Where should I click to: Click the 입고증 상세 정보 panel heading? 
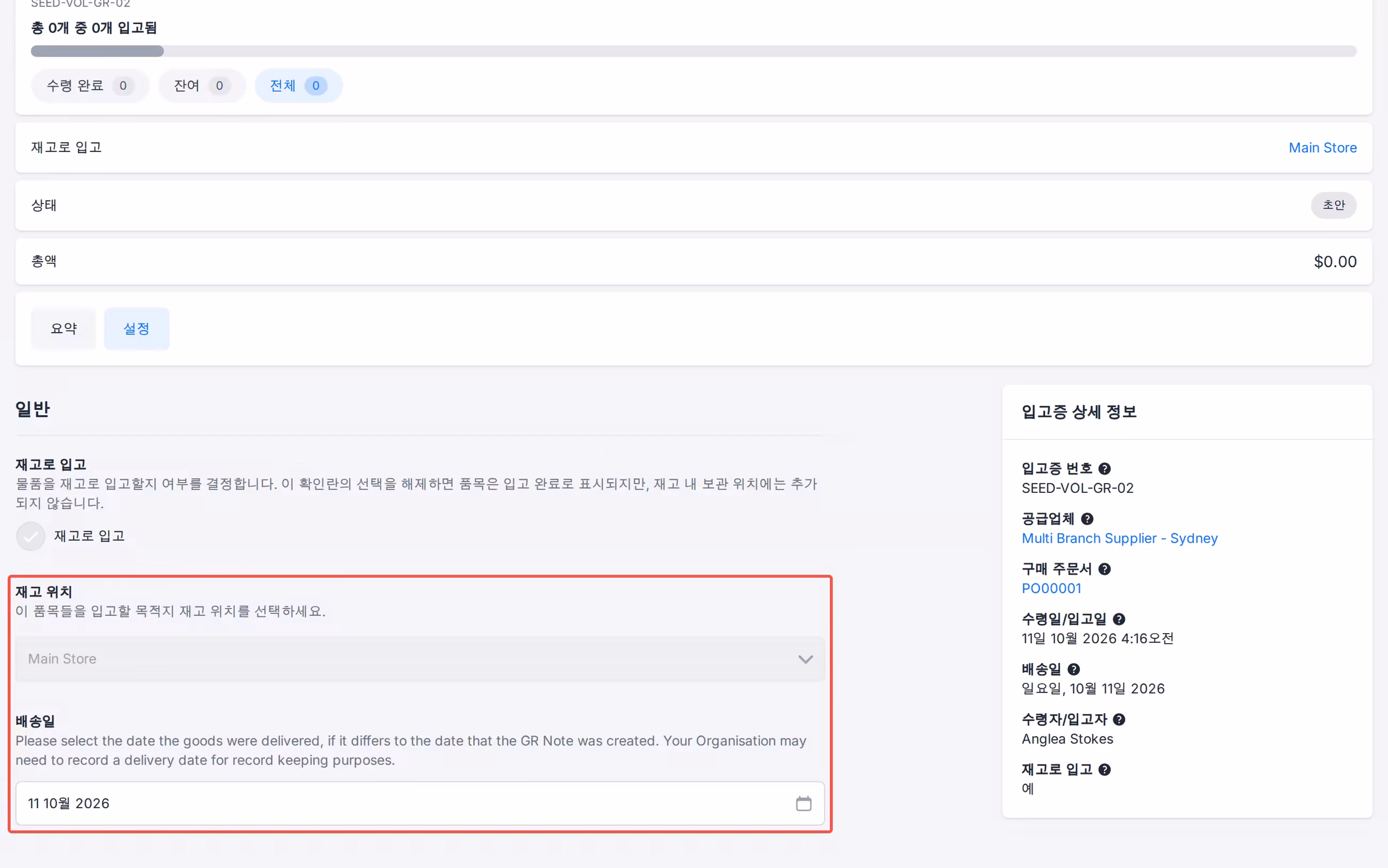[1078, 412]
